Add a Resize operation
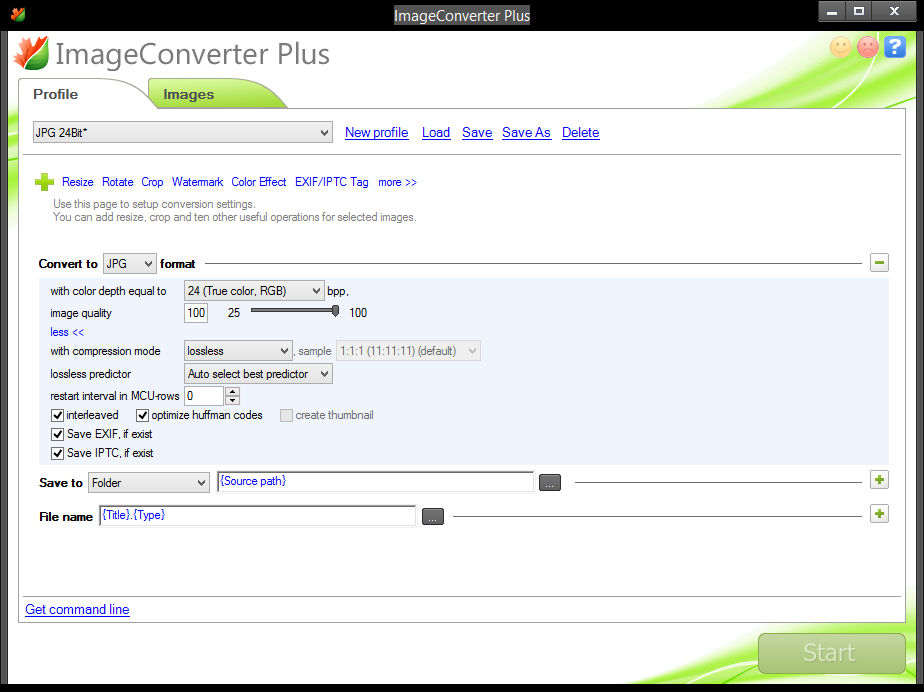 [78, 182]
